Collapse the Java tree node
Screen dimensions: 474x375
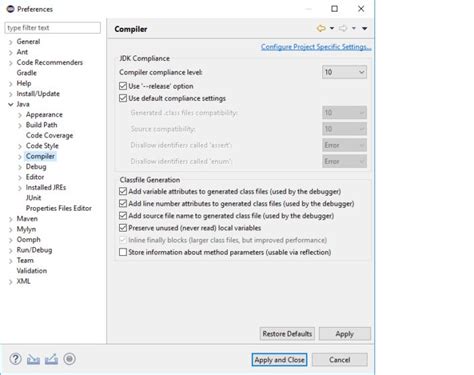click(11, 104)
